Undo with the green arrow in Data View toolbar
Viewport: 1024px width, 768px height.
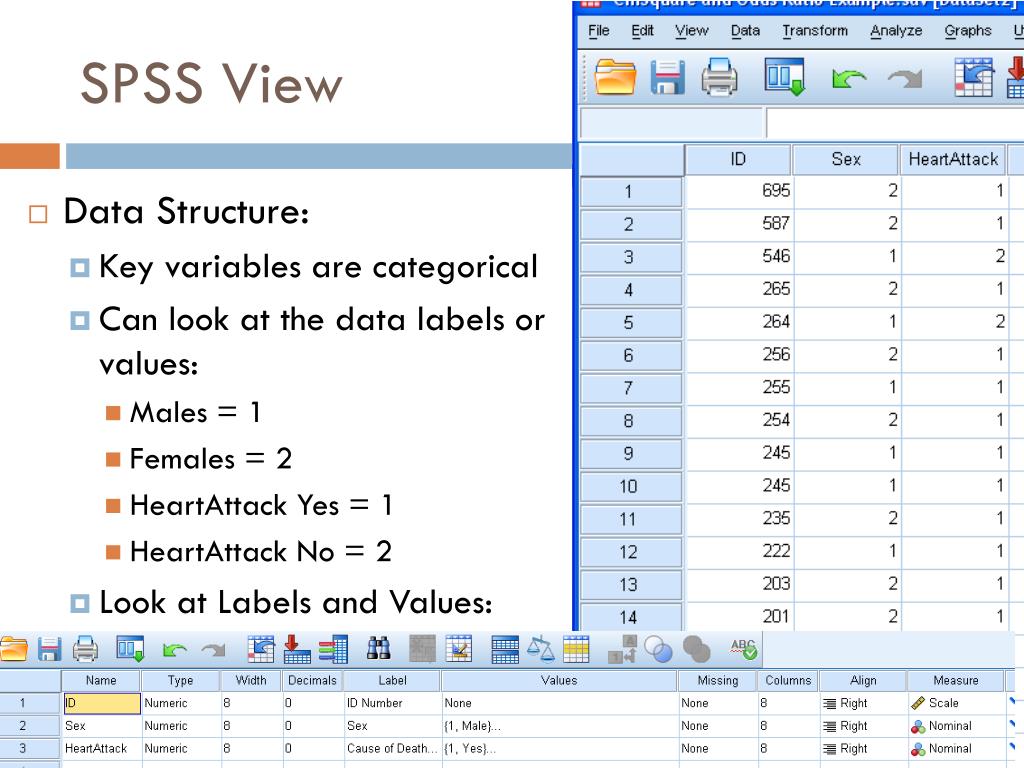click(848, 79)
